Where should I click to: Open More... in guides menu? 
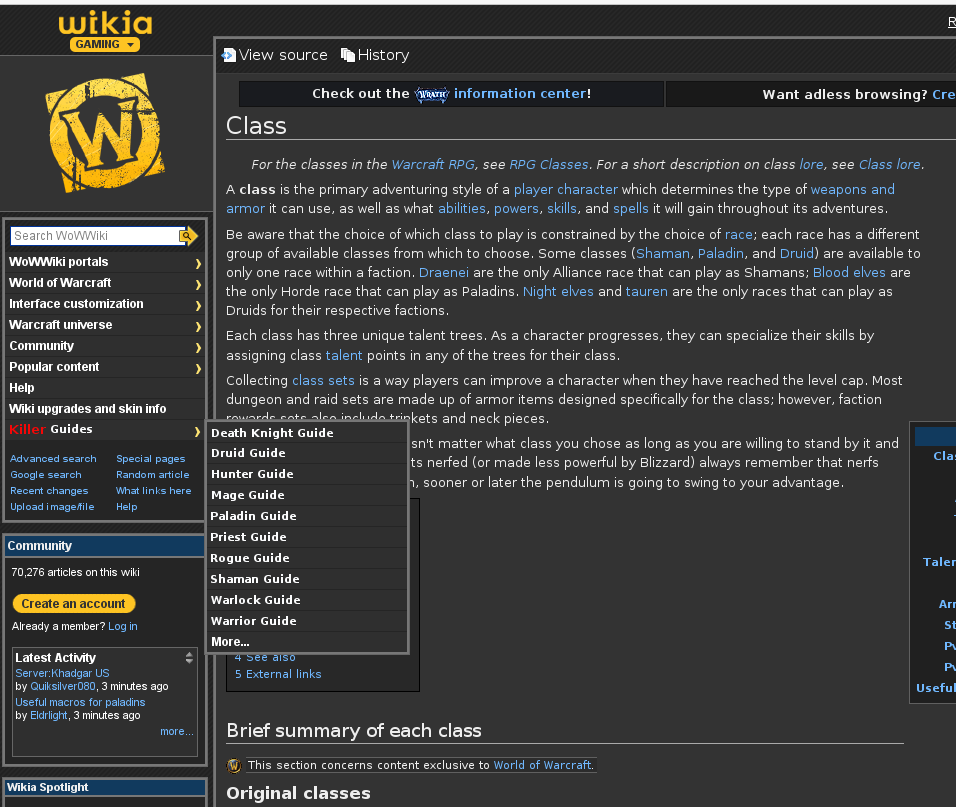tap(307, 642)
